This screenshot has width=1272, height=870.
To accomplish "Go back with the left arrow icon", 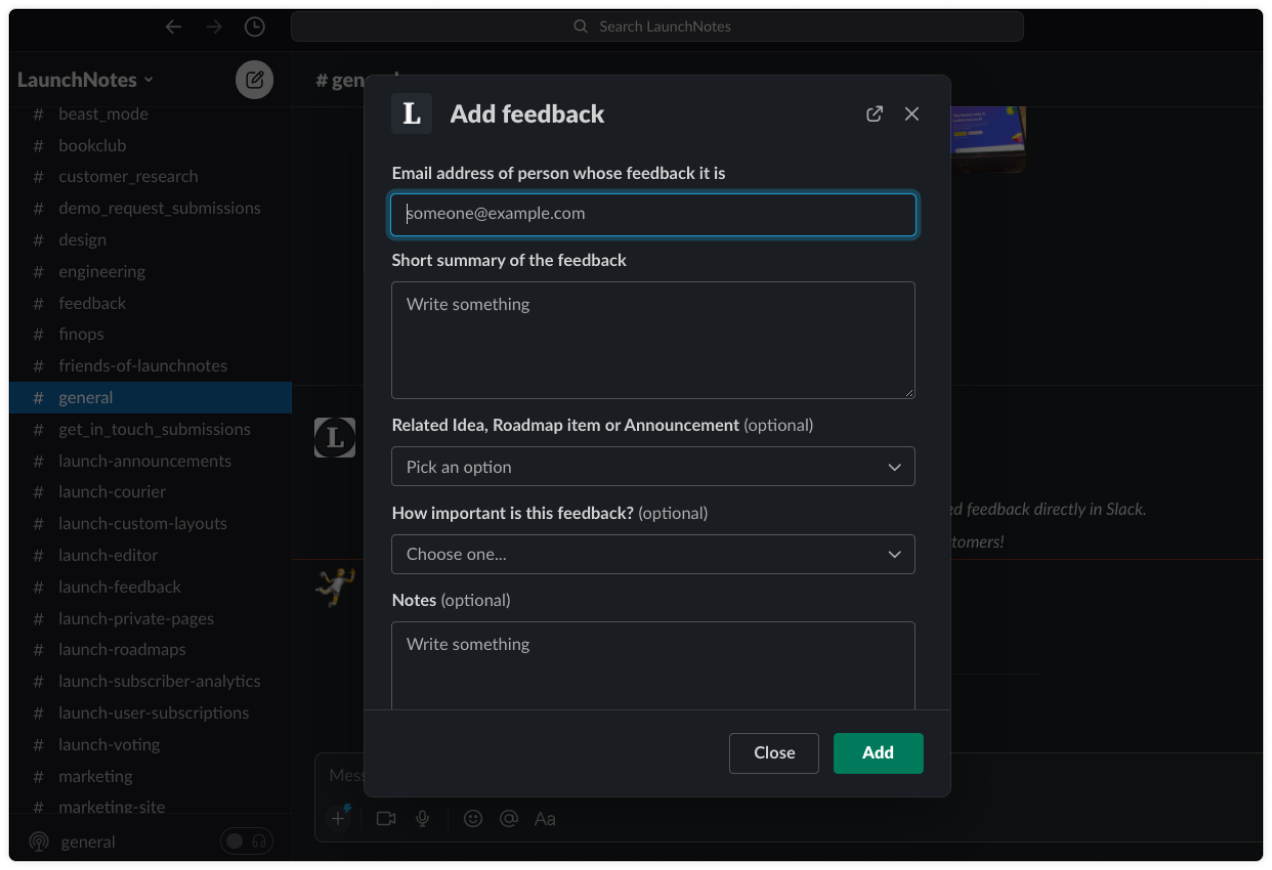I will pyautogui.click(x=173, y=27).
